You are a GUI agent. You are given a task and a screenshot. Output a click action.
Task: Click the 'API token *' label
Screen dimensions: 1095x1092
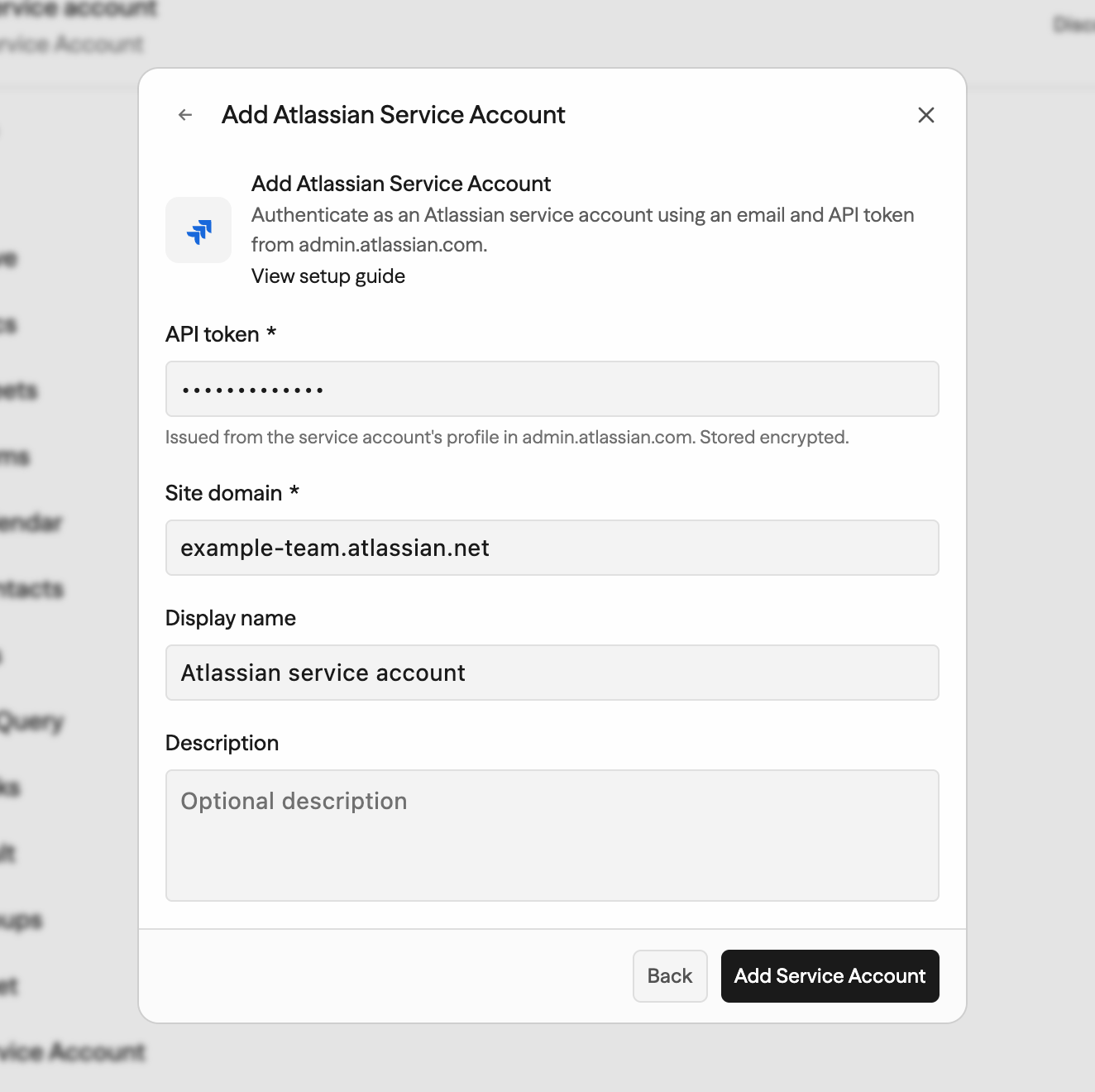point(221,334)
